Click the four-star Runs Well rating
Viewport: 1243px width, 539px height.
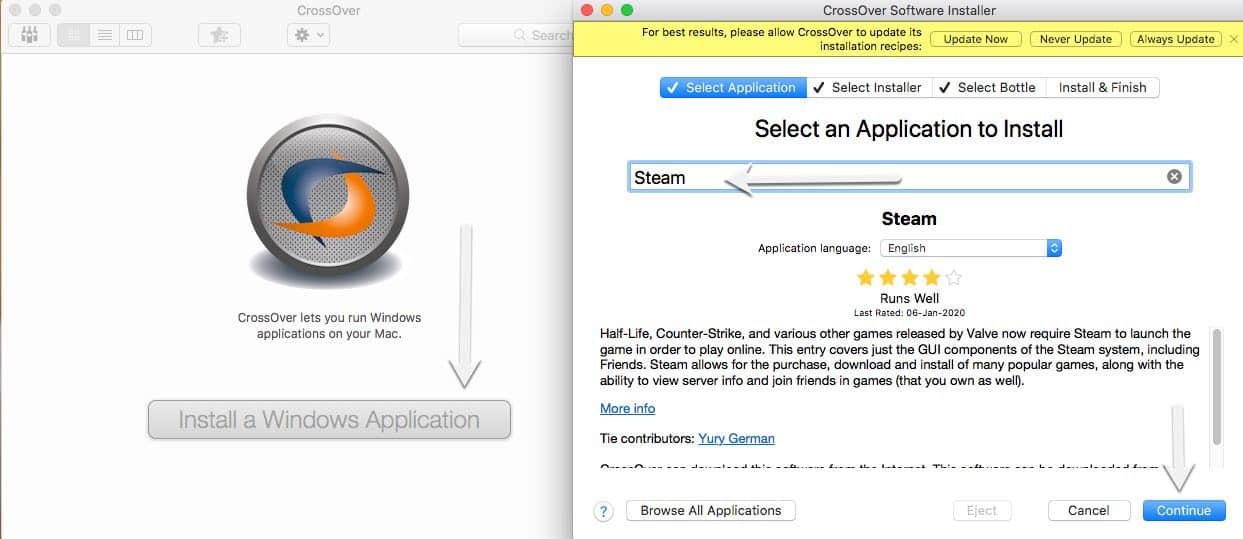pyautogui.click(x=909, y=277)
